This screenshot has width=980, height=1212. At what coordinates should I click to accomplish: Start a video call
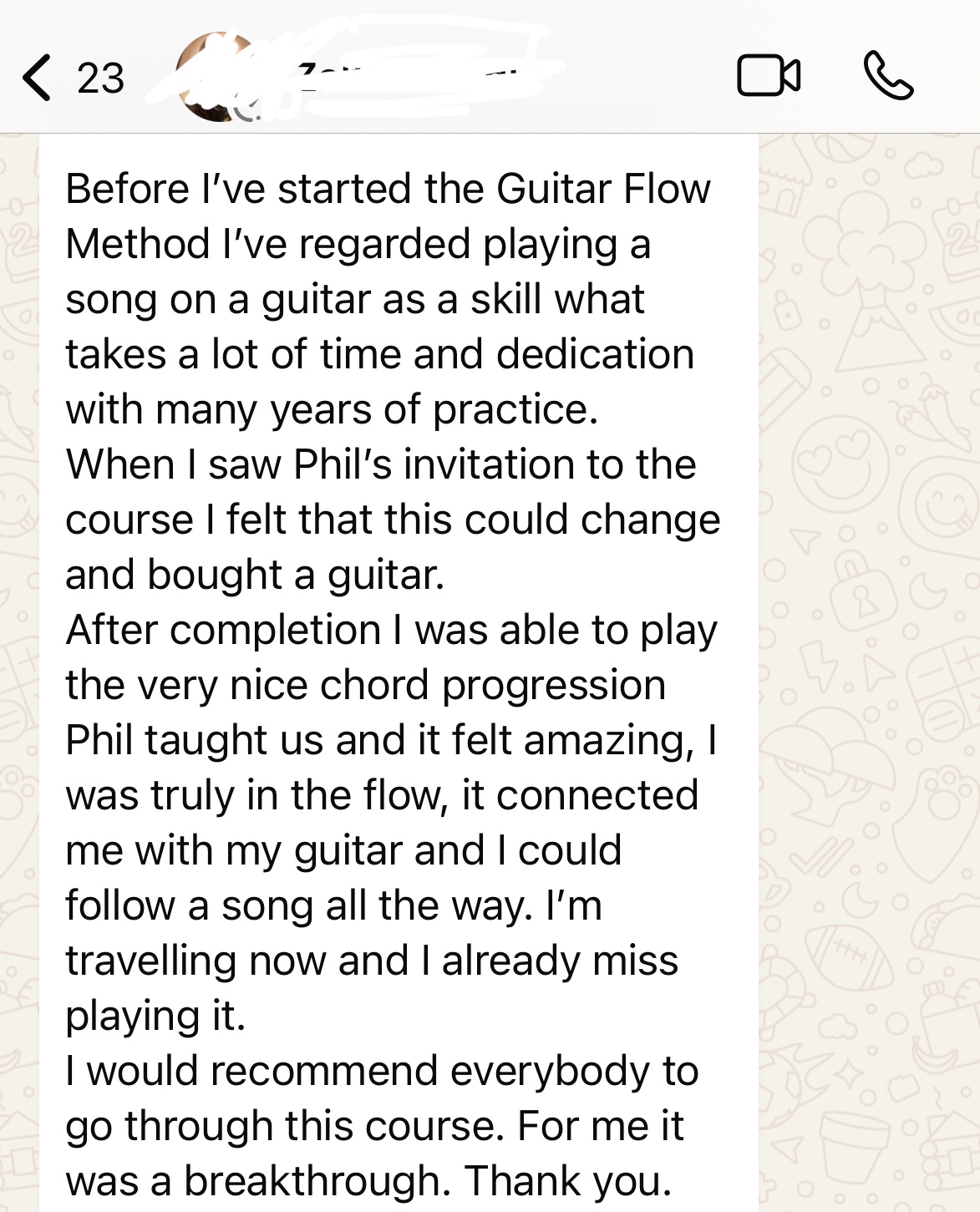769,76
